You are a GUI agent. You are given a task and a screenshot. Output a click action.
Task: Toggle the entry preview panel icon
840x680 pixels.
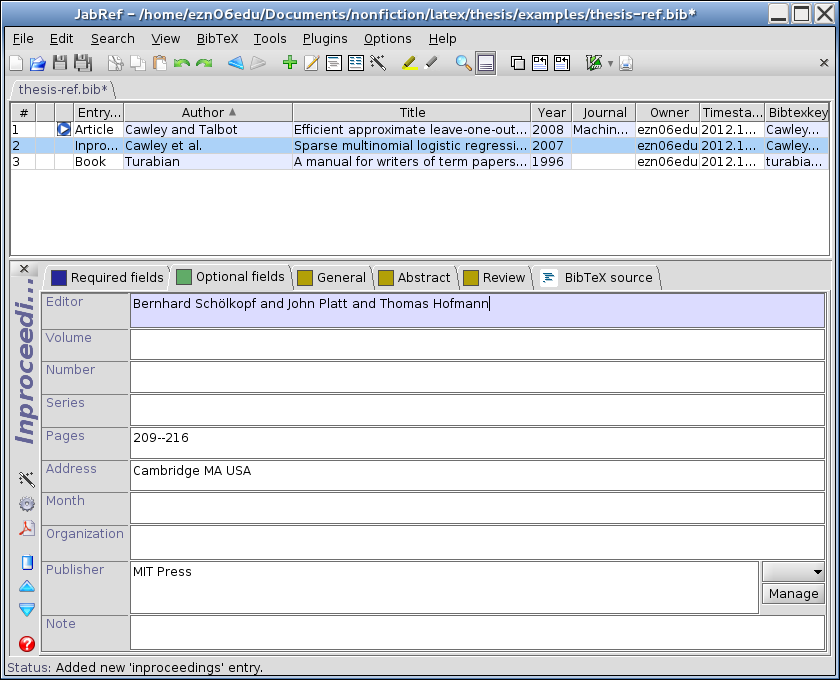click(486, 63)
